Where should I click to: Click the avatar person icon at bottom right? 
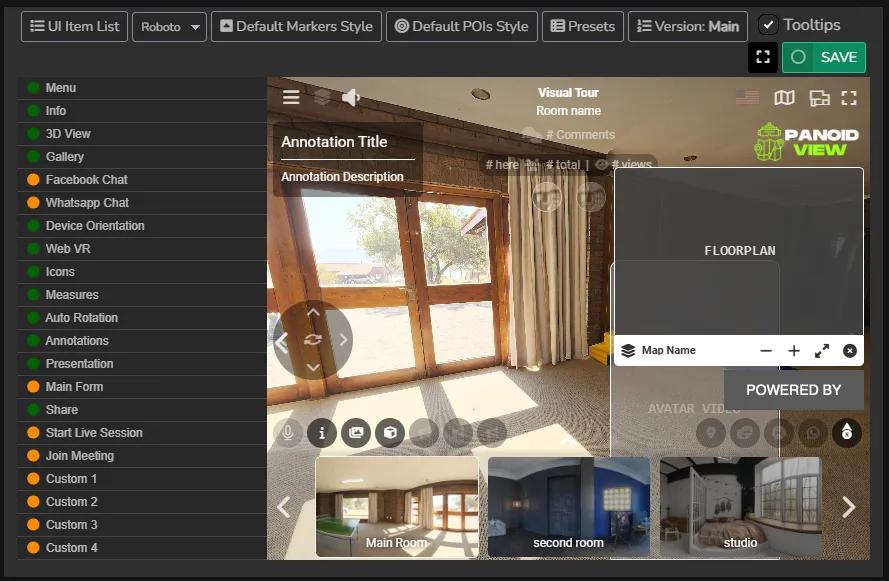[x=846, y=433]
